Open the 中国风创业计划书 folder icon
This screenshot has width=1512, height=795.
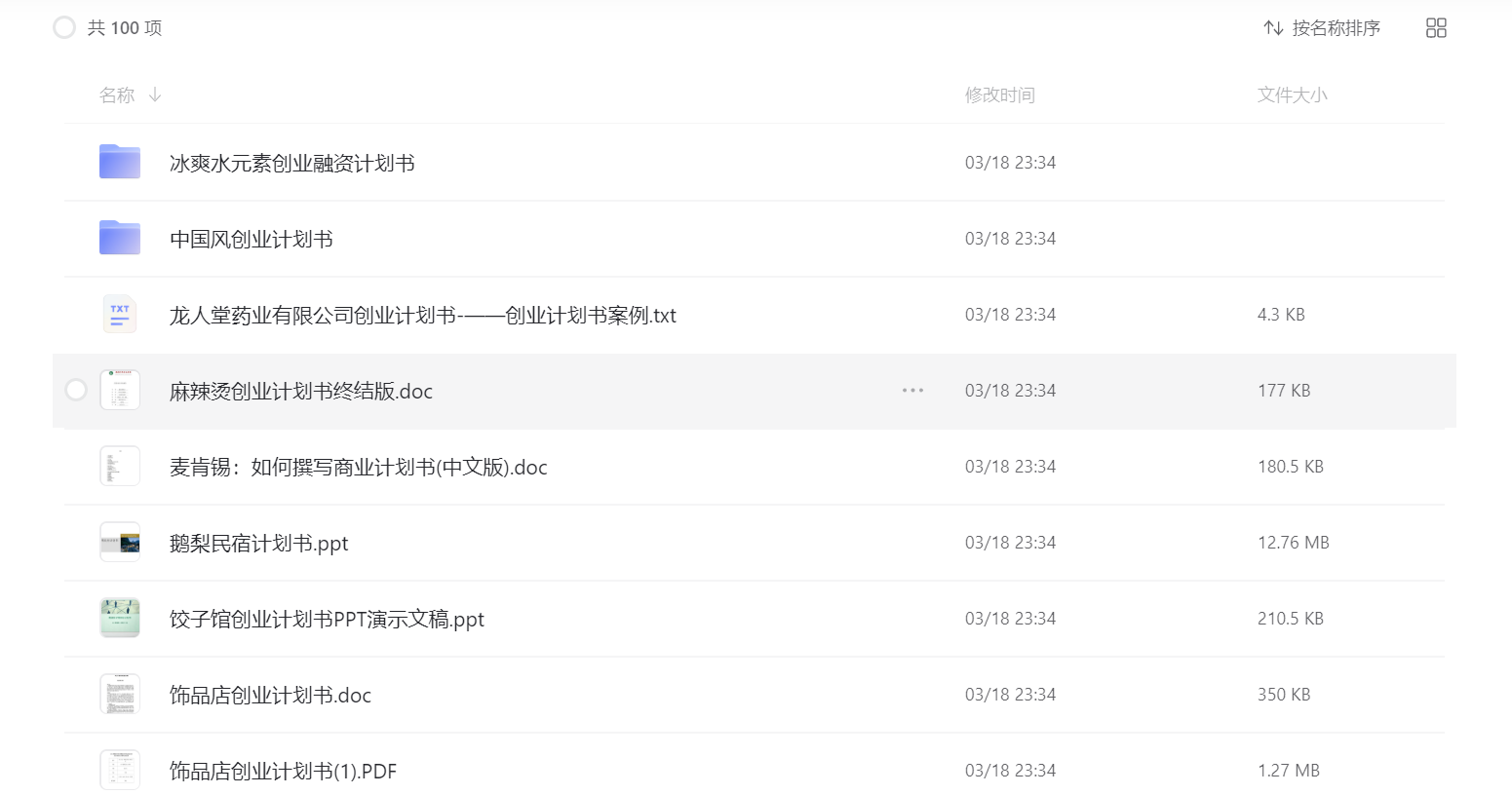120,238
